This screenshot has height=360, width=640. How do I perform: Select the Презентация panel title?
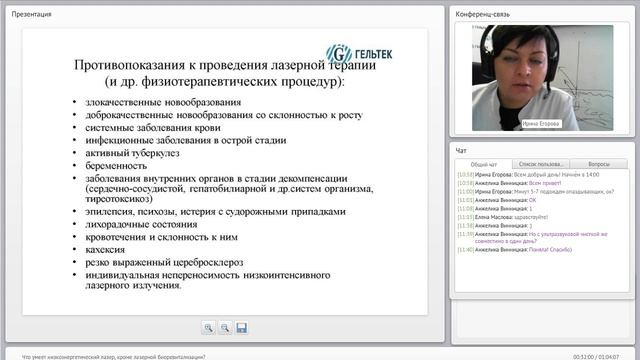pos(31,14)
